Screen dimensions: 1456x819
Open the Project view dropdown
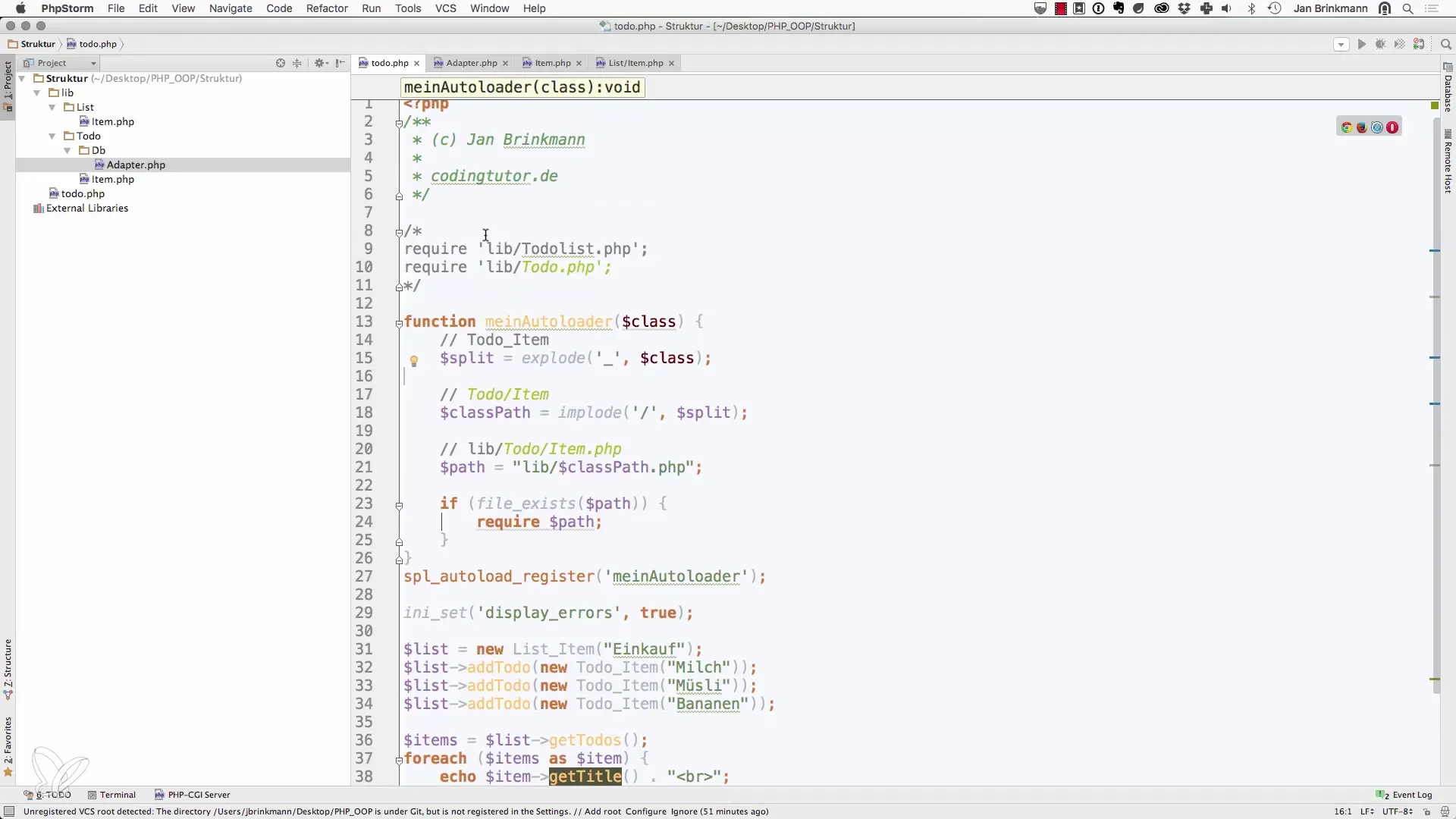click(x=60, y=63)
